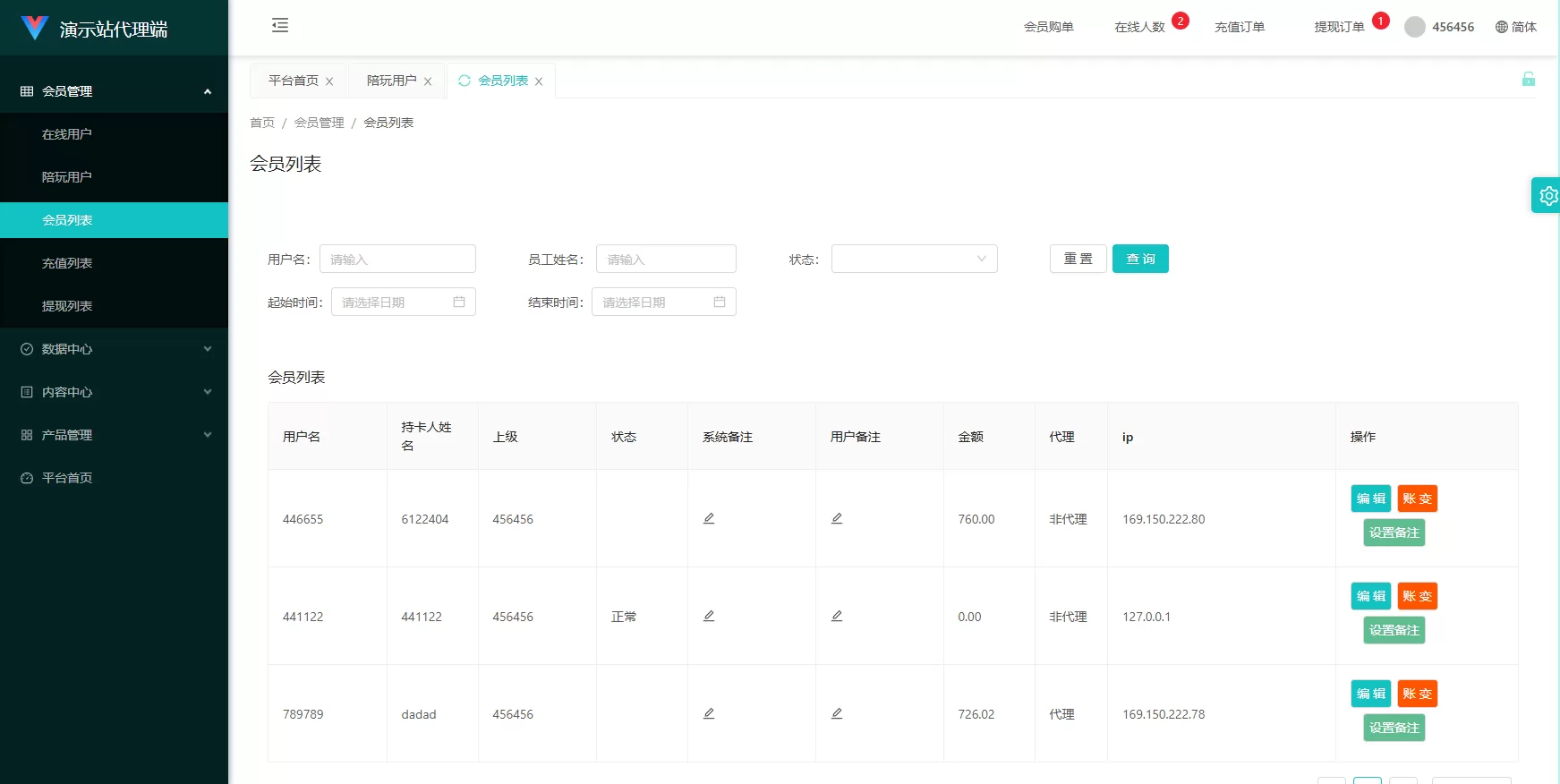The image size is (1560, 784).
Task: Open the settings gear panel
Action: click(1547, 195)
